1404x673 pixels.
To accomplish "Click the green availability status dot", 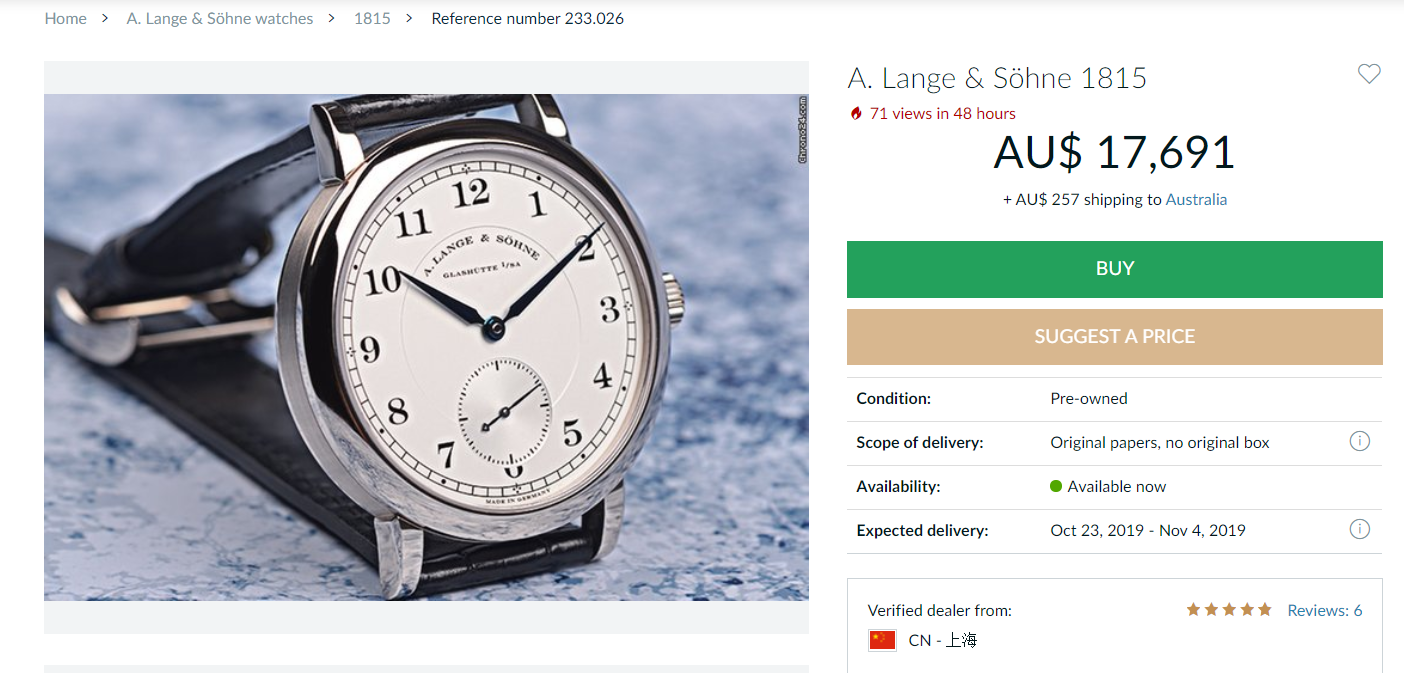I will point(1056,486).
